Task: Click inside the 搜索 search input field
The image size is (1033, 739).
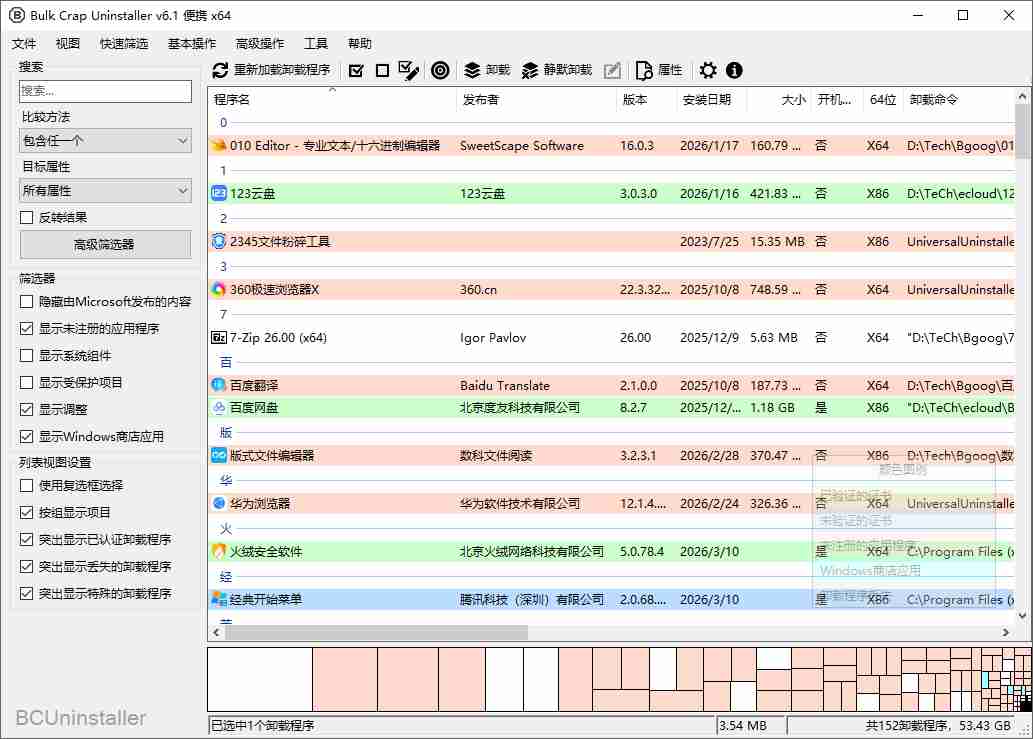Action: click(x=105, y=91)
